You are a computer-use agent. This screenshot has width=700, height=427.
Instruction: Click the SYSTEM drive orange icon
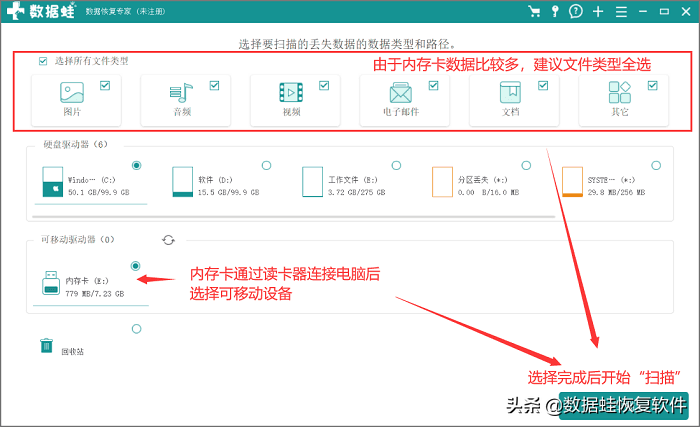[572, 181]
